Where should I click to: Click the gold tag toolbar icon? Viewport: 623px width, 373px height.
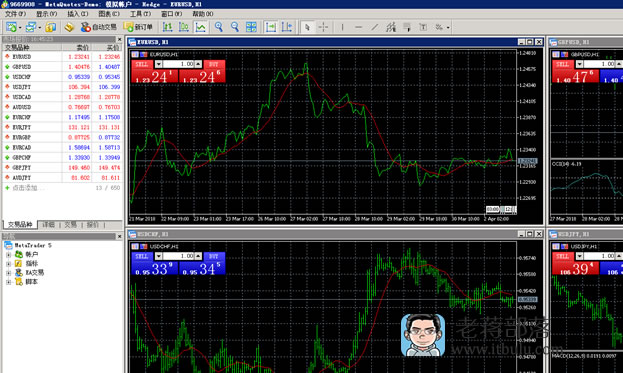[x=69, y=27]
